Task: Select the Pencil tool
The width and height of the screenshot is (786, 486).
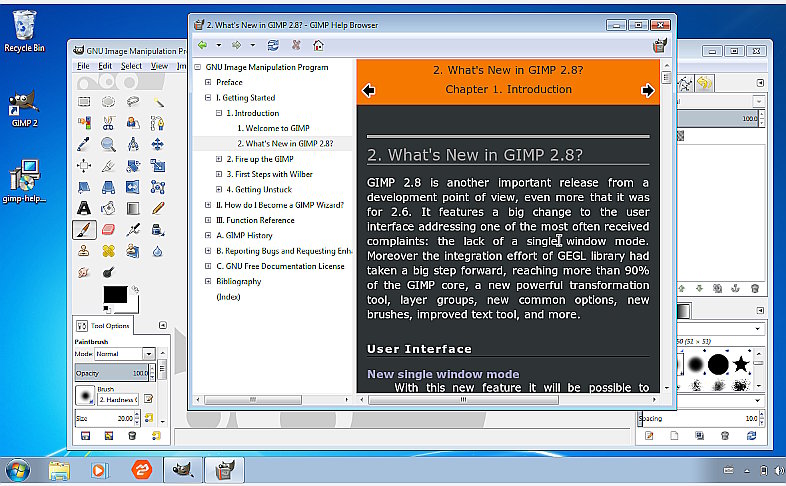Action: coord(157,208)
